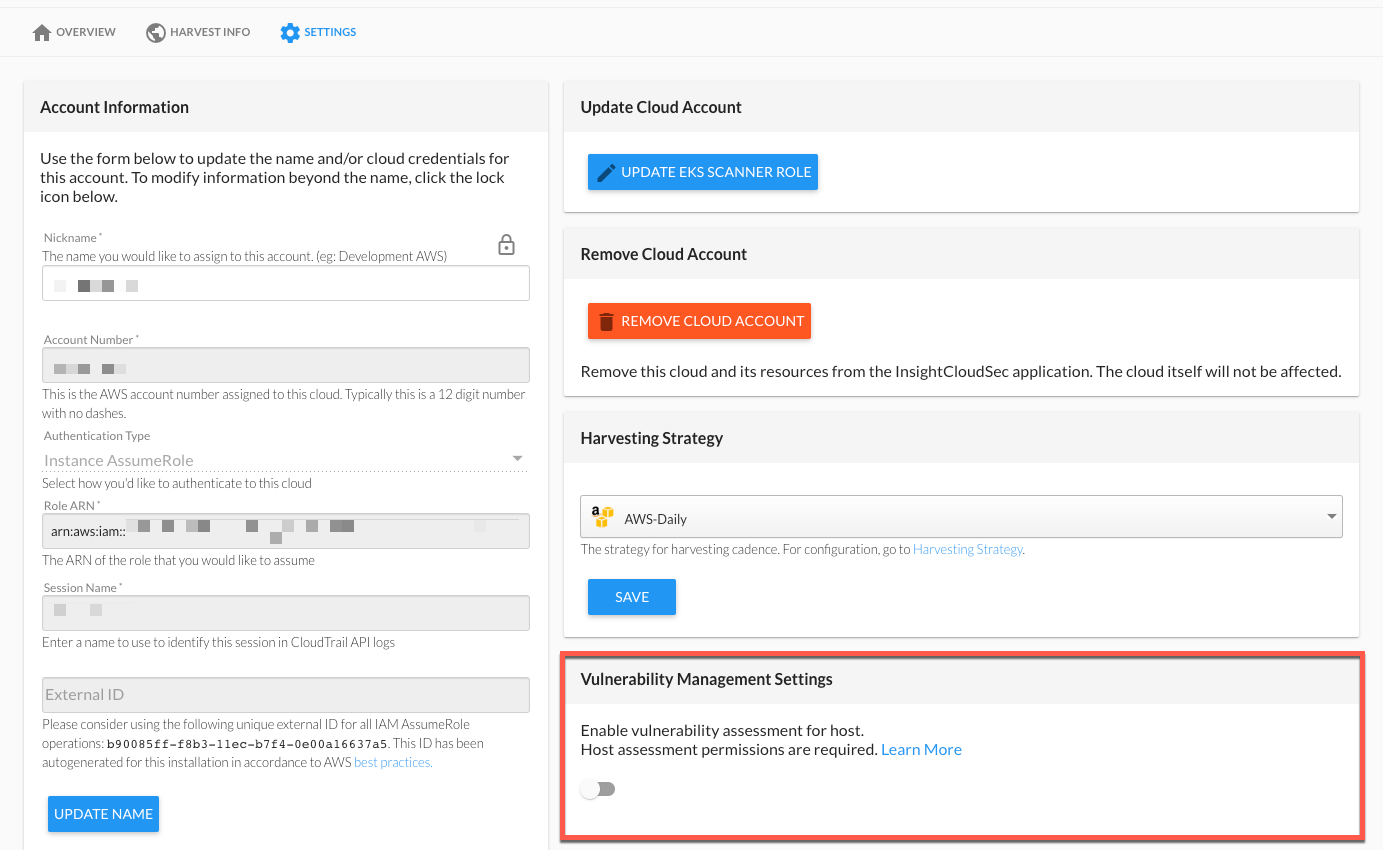1383x850 pixels.
Task: Switch to the Harvest Info tab
Action: pos(198,32)
